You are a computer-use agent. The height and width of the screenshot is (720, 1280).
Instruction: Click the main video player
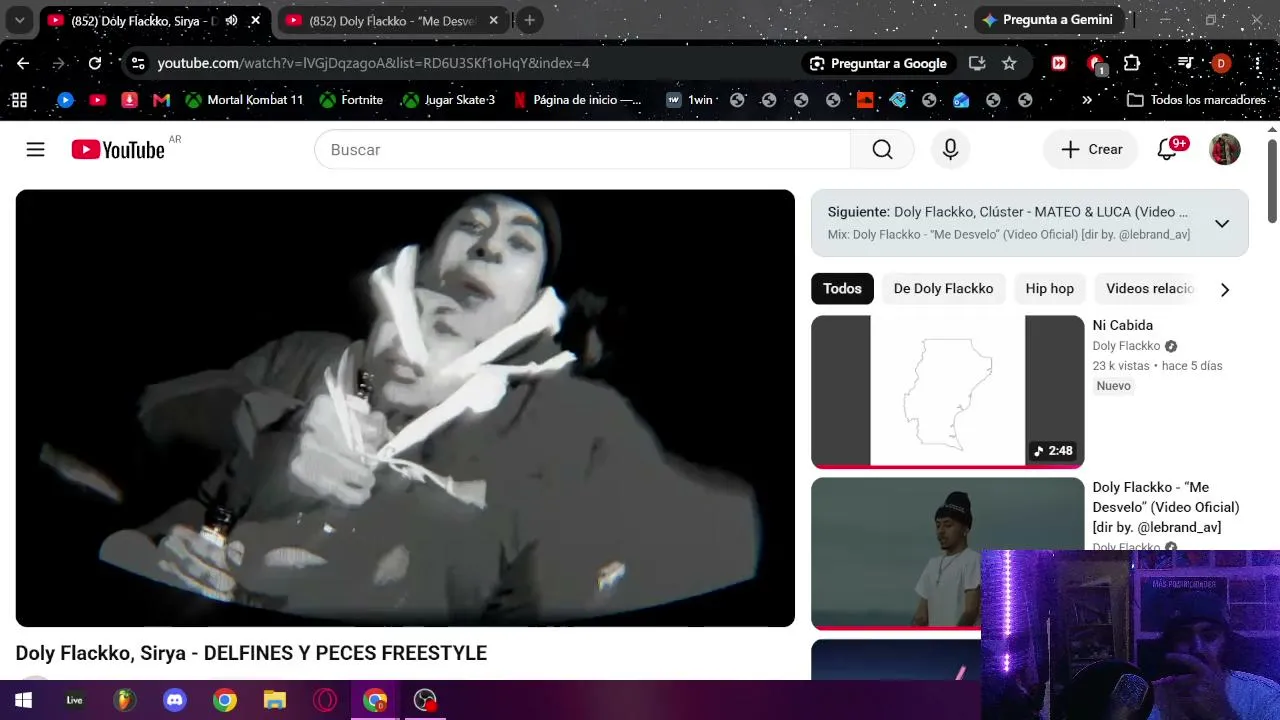pos(405,408)
